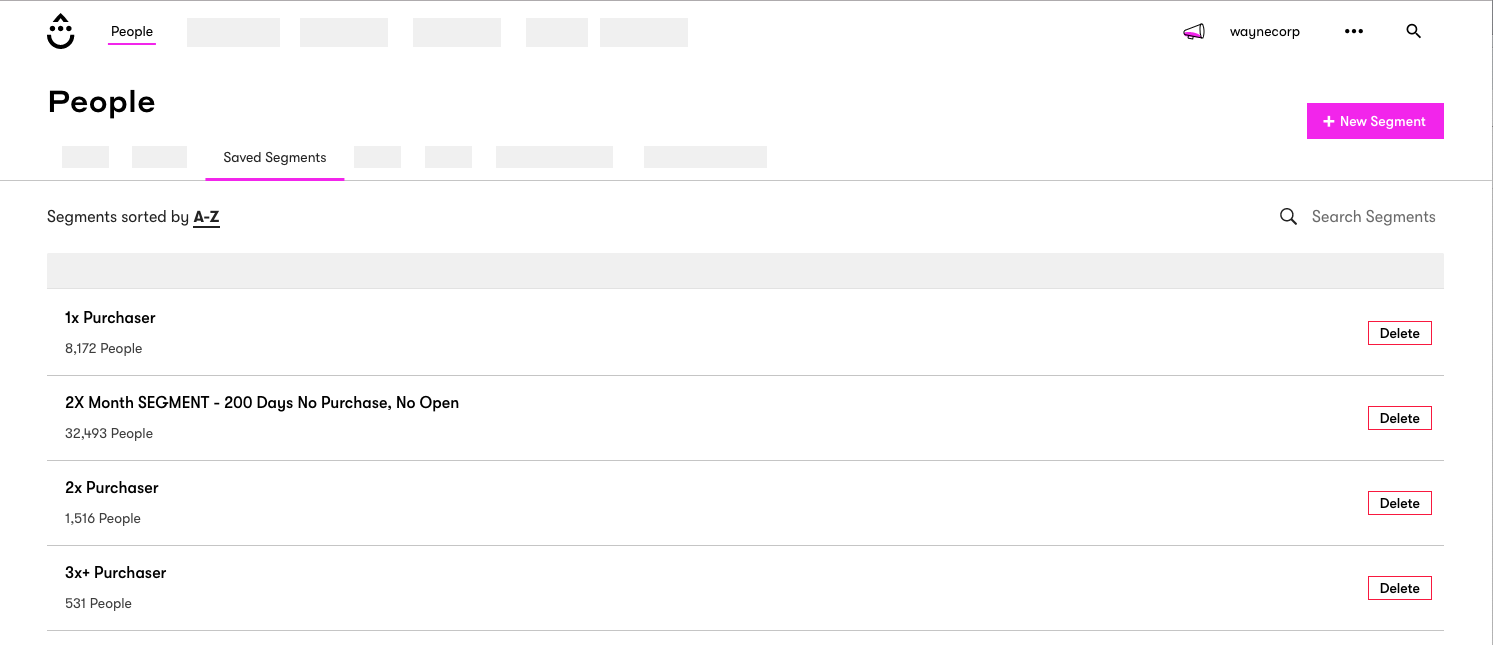Delete the 3x+ Purchaser segment
1493x645 pixels.
pyautogui.click(x=1399, y=588)
